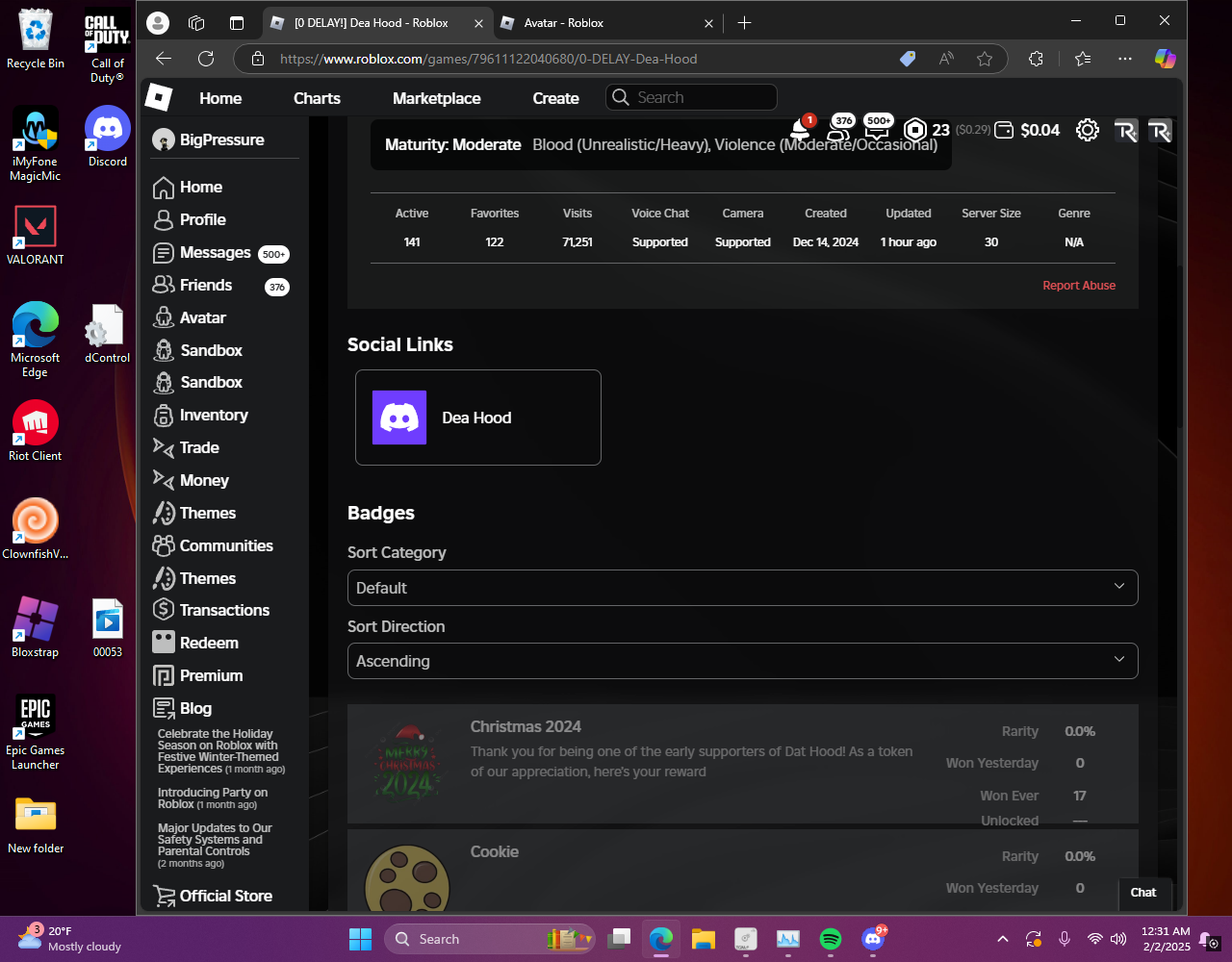Open Spotify from the taskbar
1232x962 pixels.
click(831, 939)
